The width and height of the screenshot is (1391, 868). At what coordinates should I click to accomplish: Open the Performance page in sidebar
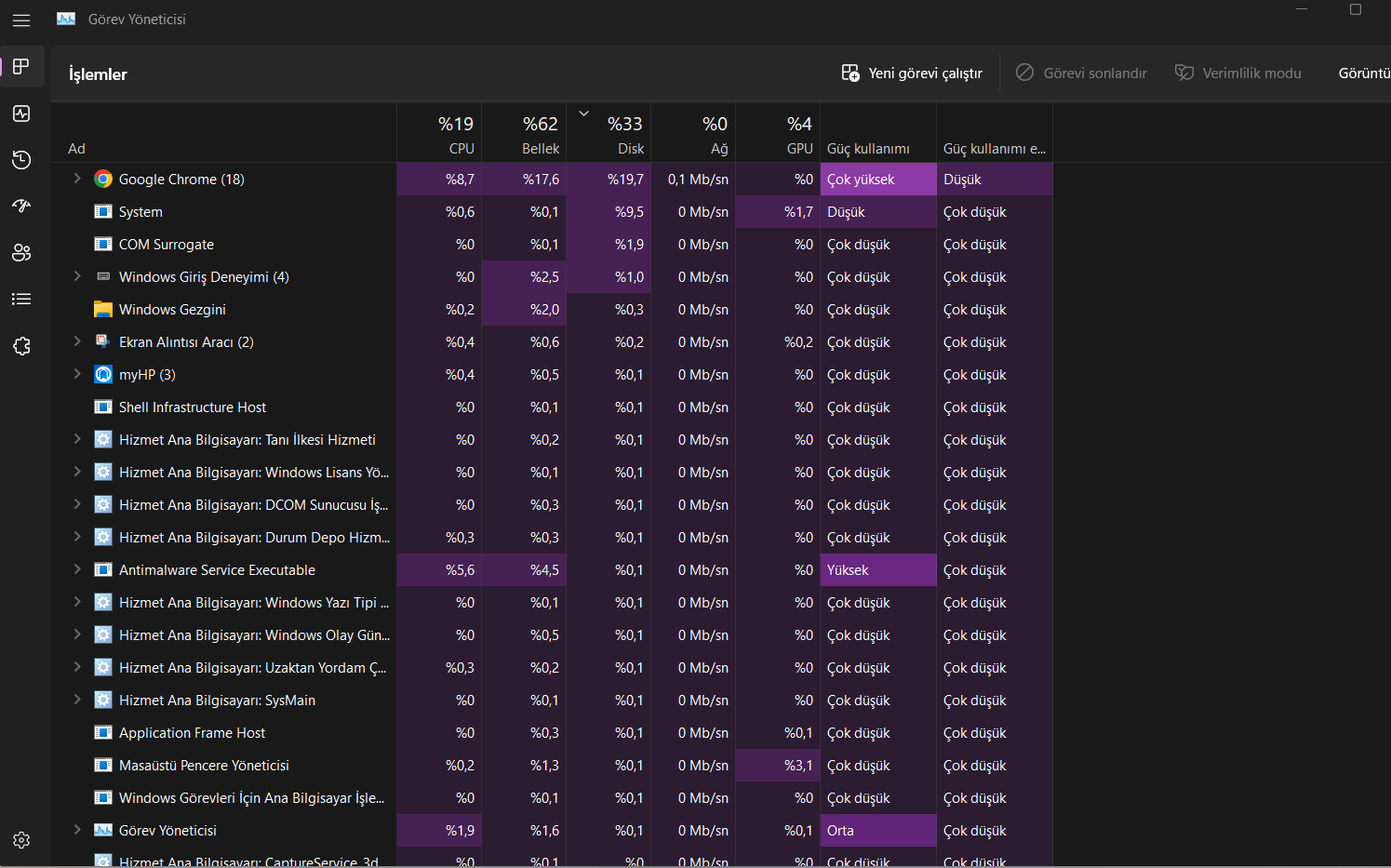[21, 114]
